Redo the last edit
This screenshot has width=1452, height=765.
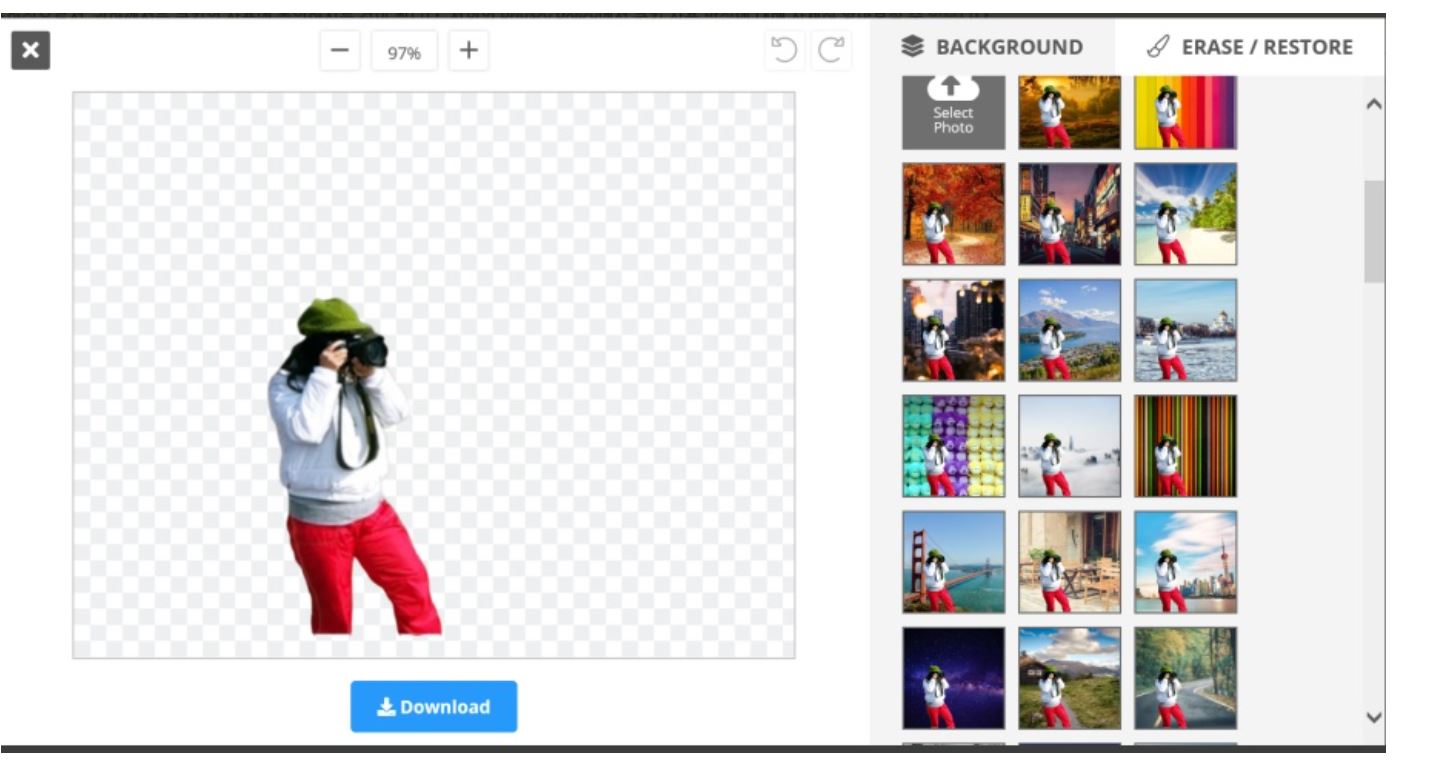tap(831, 50)
